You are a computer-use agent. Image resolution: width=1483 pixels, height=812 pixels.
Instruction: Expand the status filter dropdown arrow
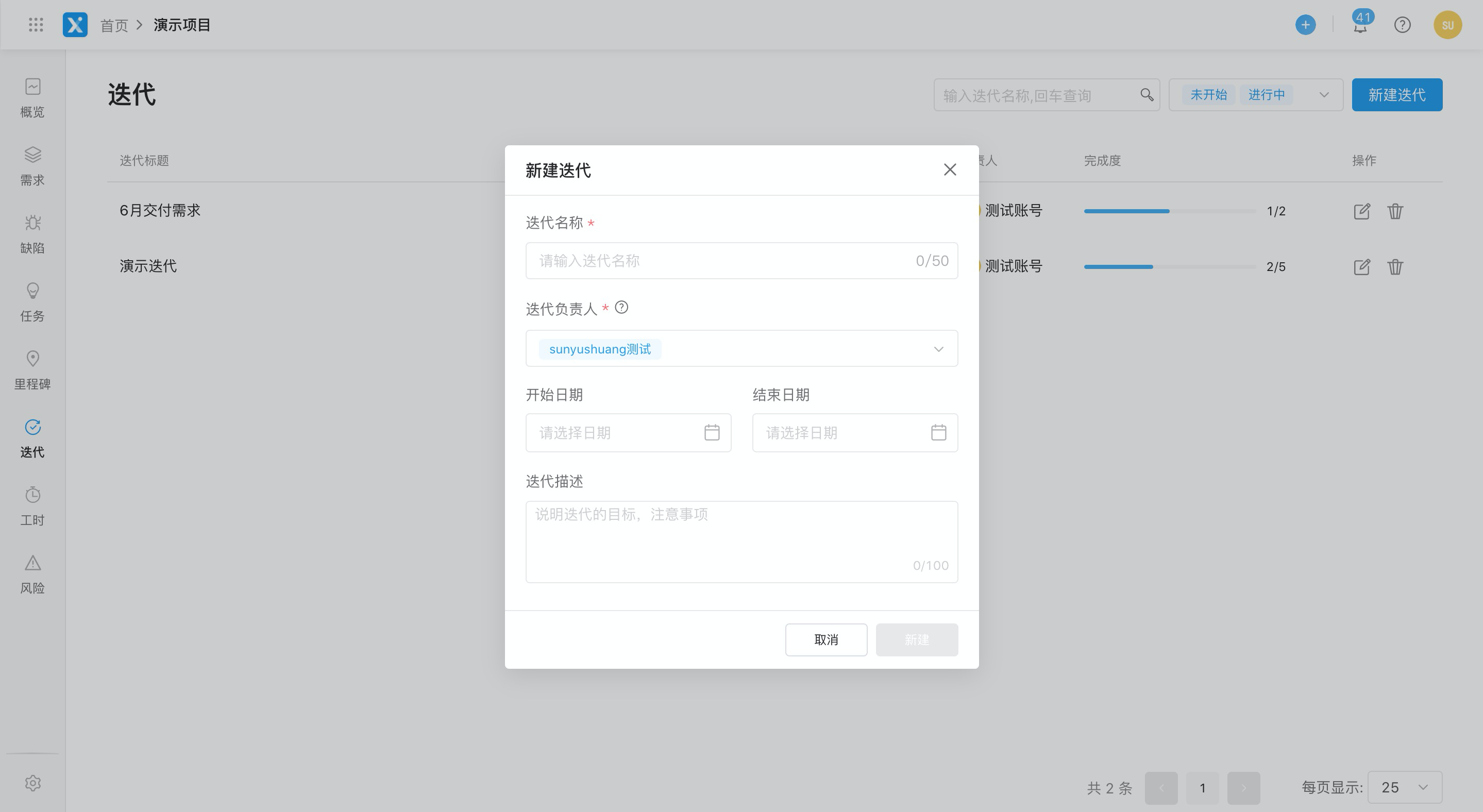[x=1324, y=95]
